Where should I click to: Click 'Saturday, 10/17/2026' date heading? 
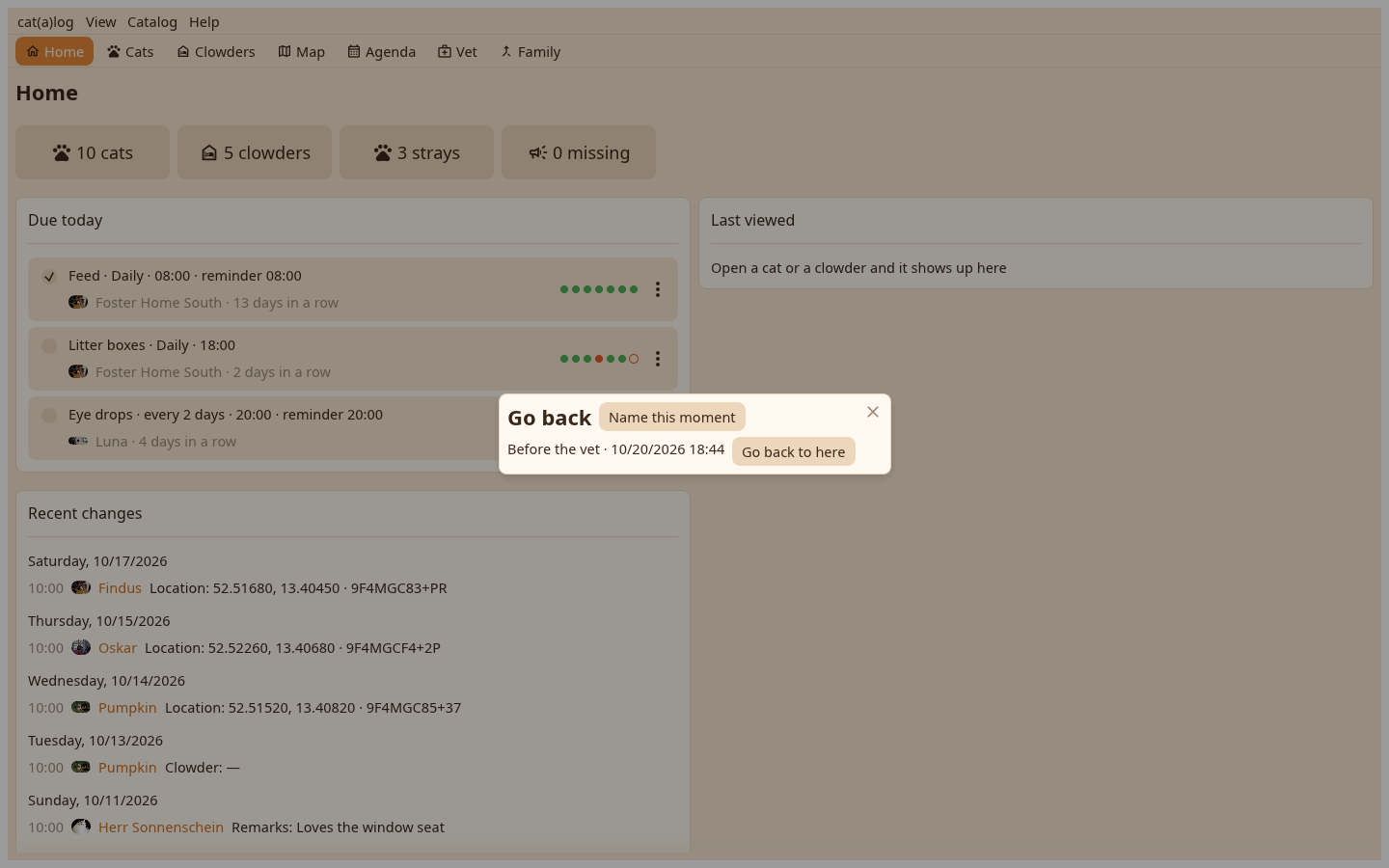pos(97,561)
